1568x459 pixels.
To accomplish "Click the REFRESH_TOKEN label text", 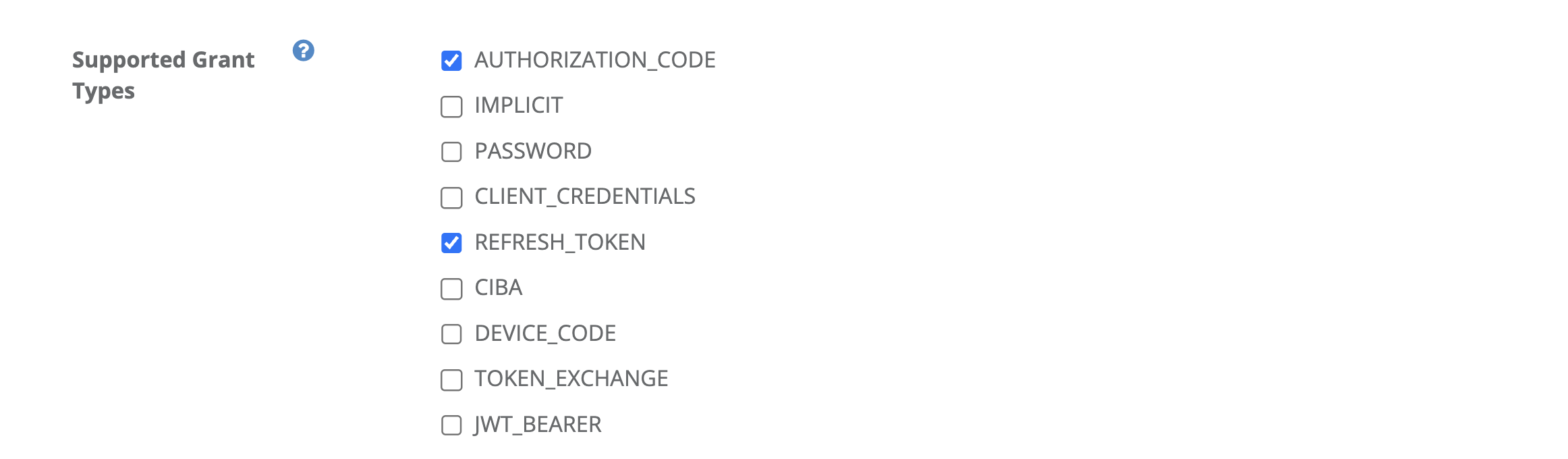I will pyautogui.click(x=559, y=242).
